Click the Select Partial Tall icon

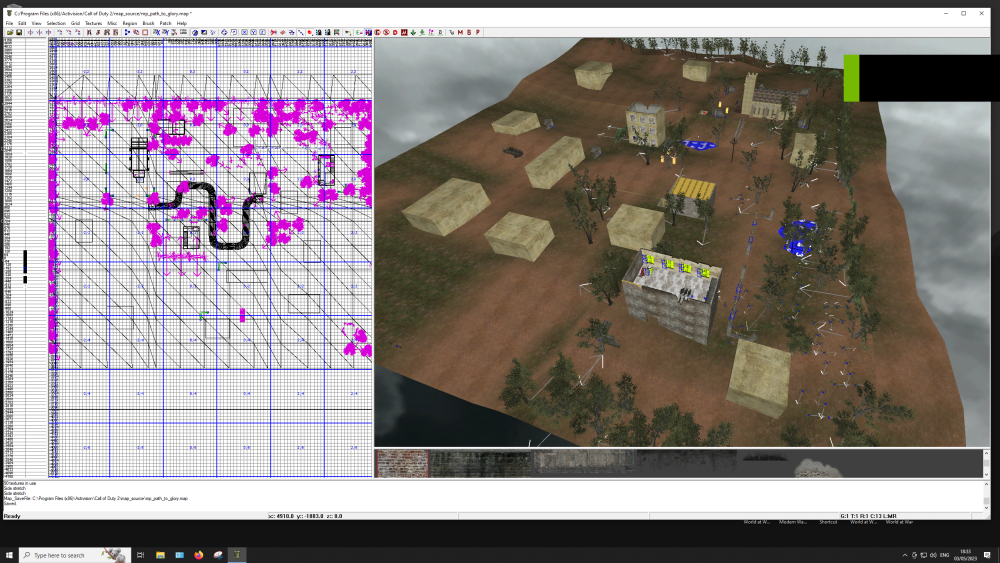point(107,32)
